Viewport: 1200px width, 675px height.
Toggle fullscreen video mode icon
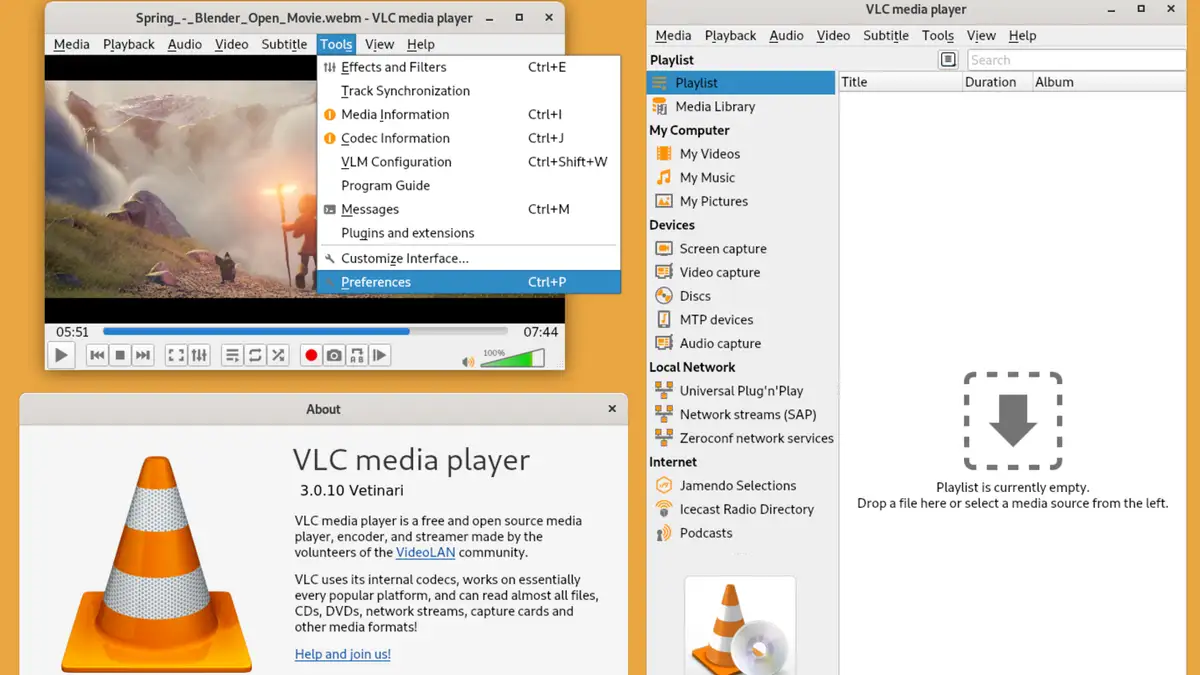pos(176,355)
